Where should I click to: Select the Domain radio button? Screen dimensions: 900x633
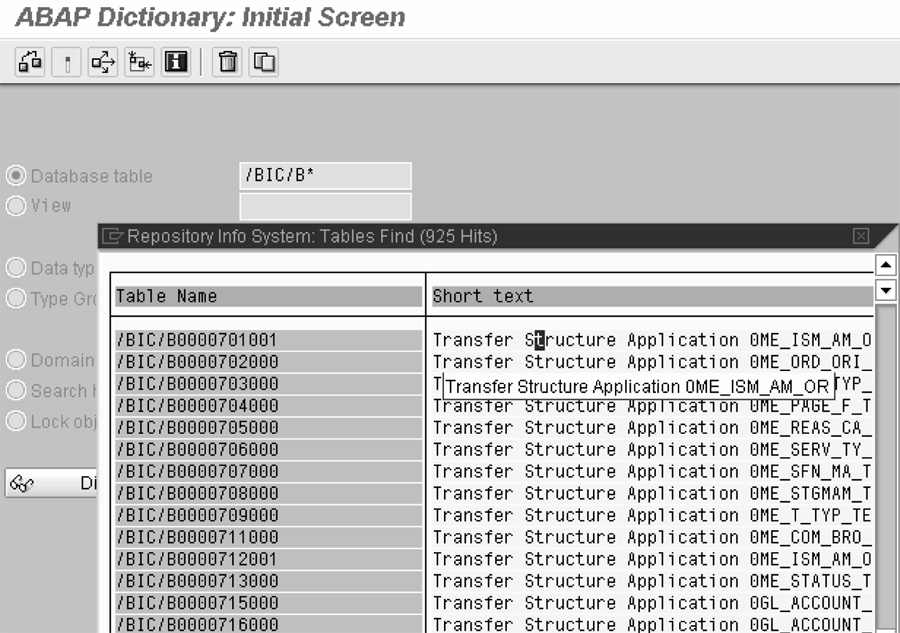16,360
